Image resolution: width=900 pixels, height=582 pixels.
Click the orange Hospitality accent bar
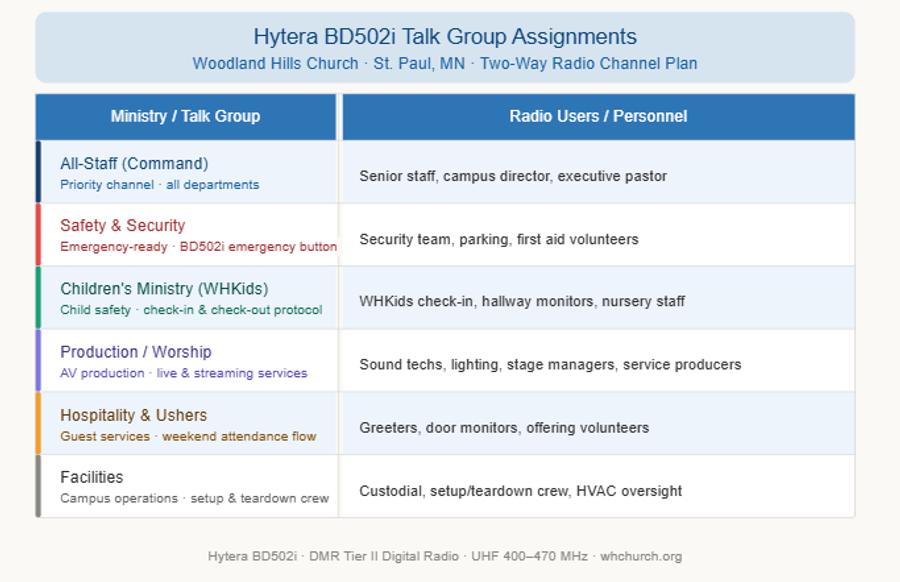click(x=40, y=423)
